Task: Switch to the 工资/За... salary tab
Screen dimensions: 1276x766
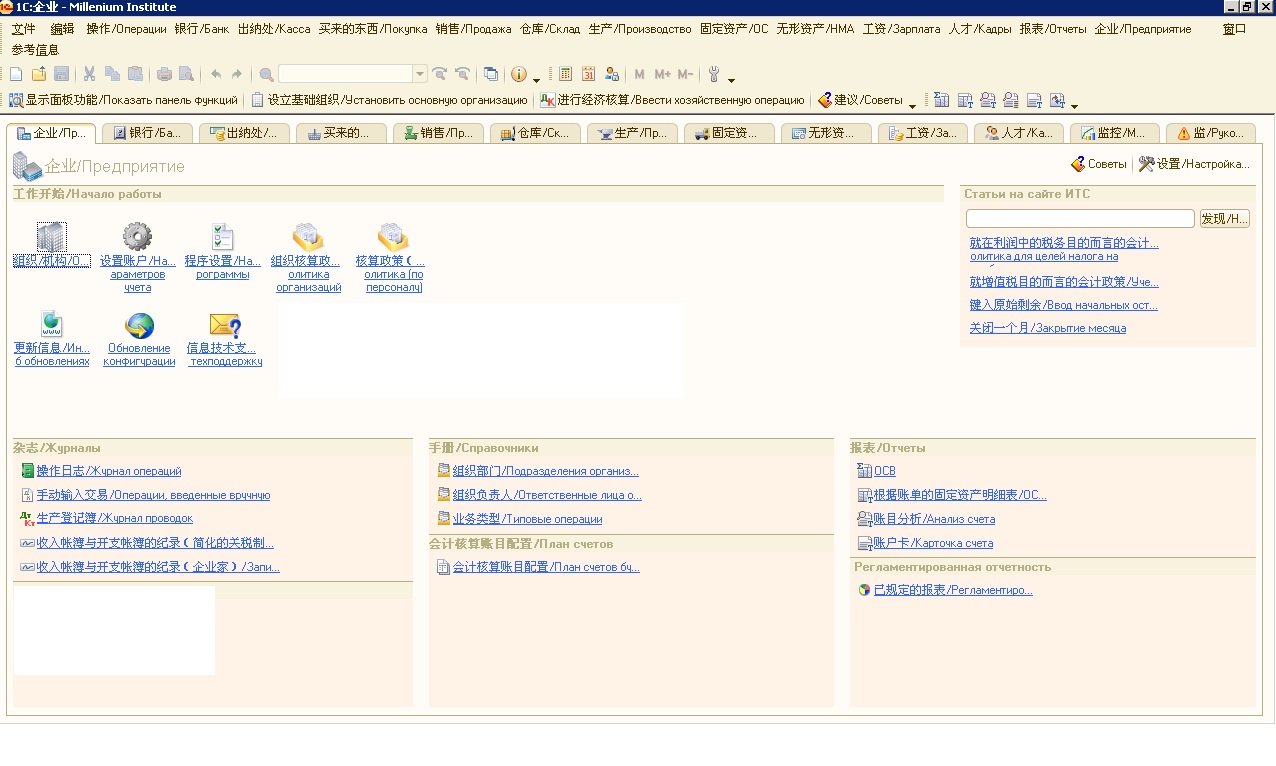Action: pos(922,133)
